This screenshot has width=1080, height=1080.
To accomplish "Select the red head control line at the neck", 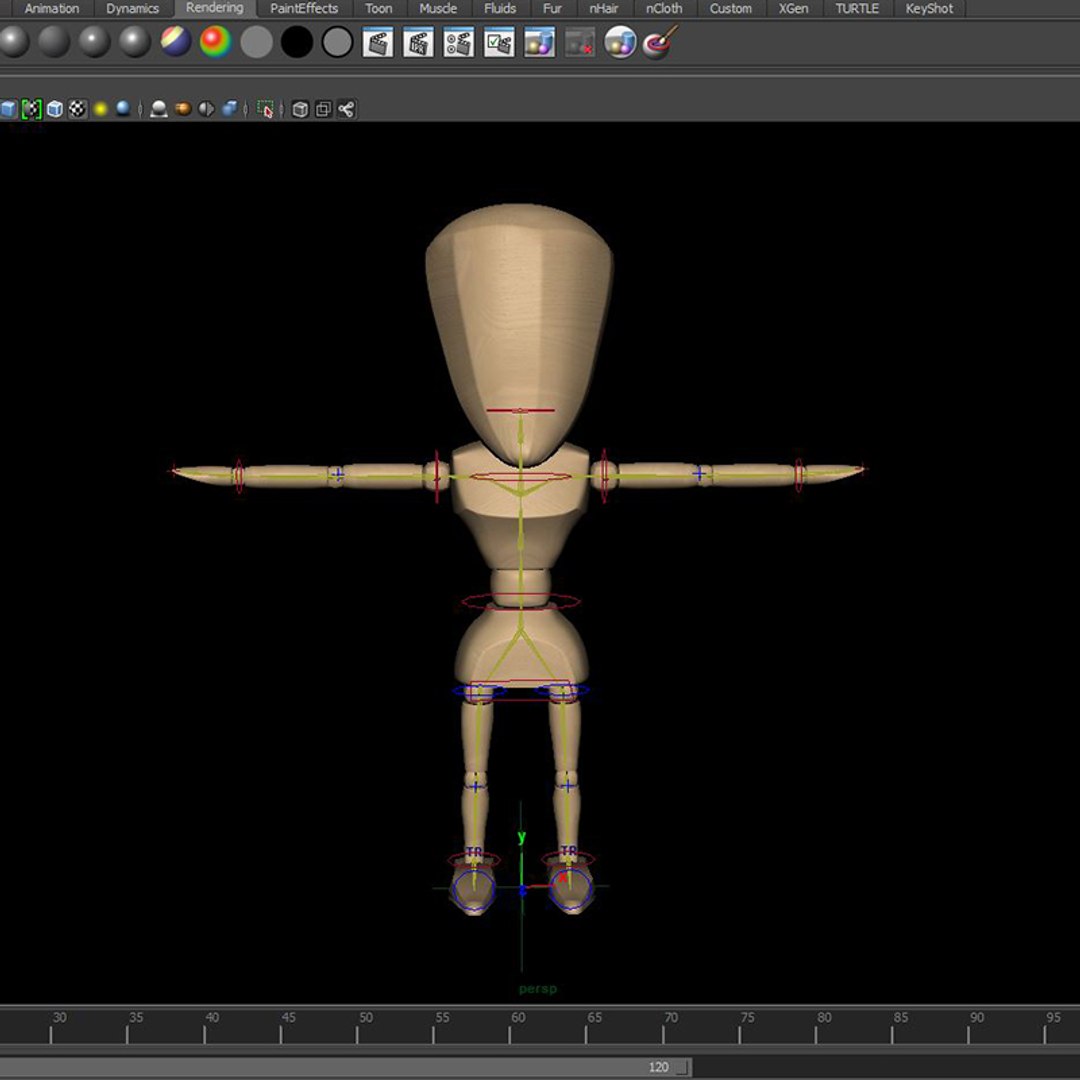I will (520, 411).
